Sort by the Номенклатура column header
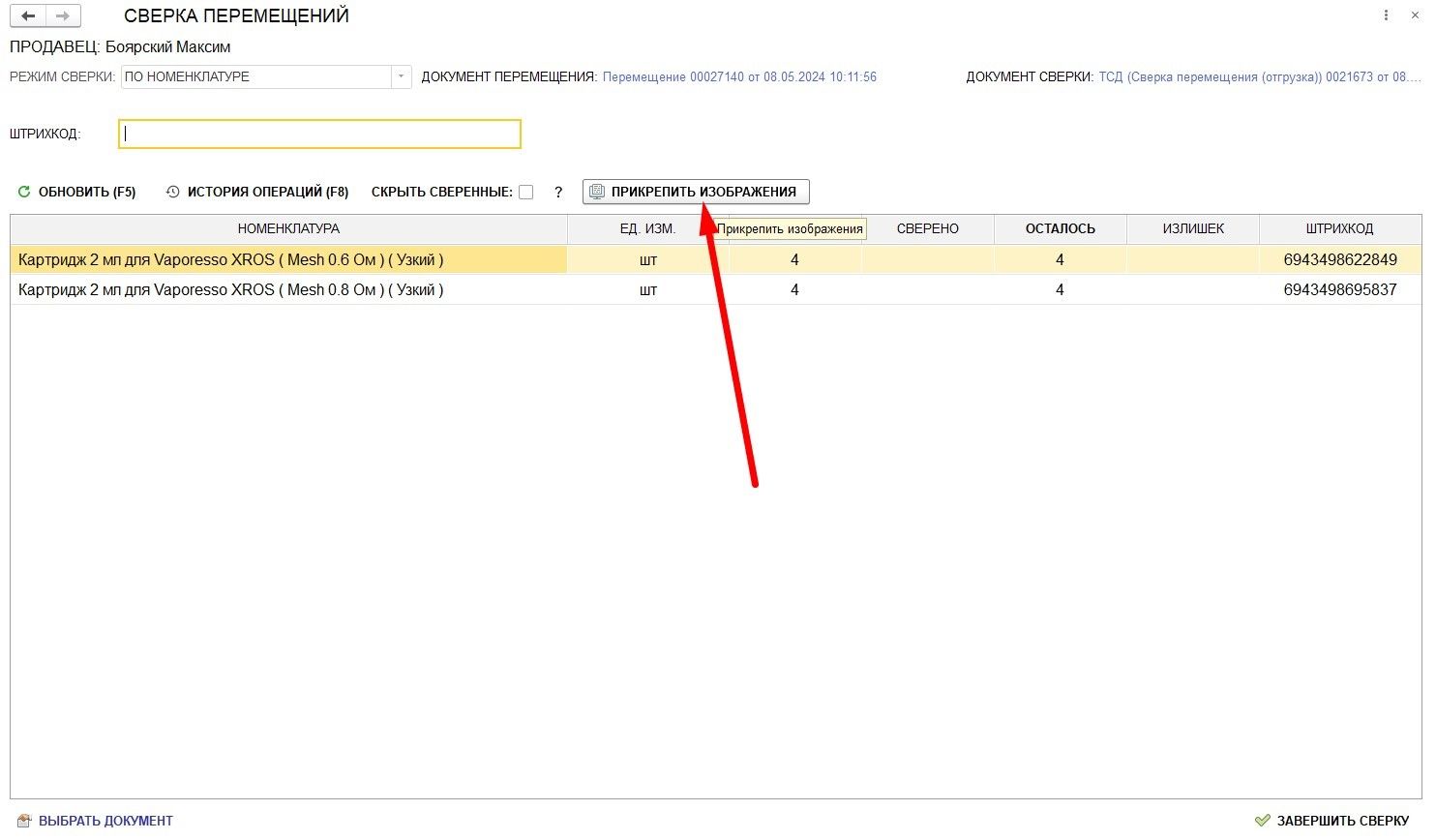 (288, 229)
